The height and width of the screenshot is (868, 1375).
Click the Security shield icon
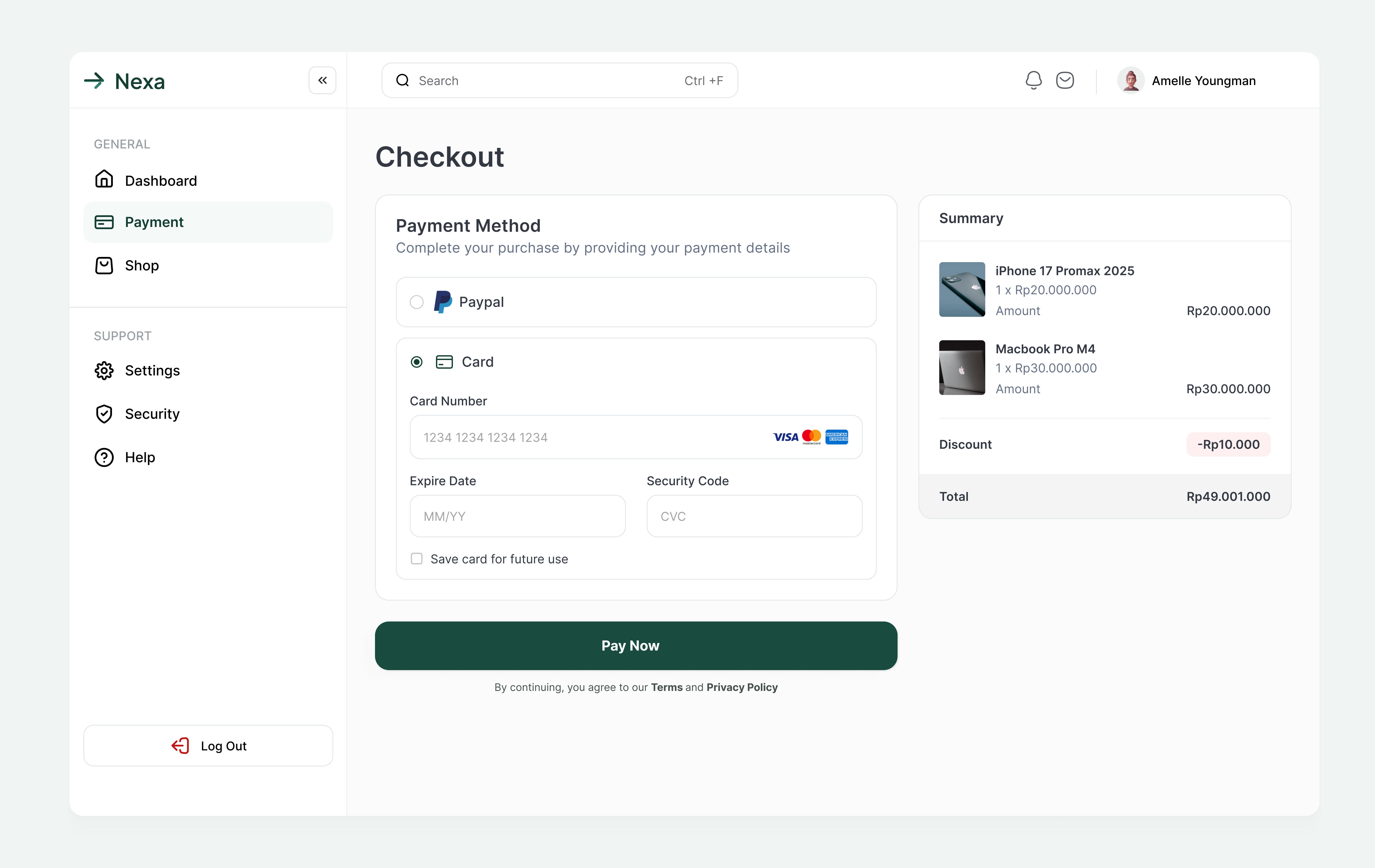[104, 413]
